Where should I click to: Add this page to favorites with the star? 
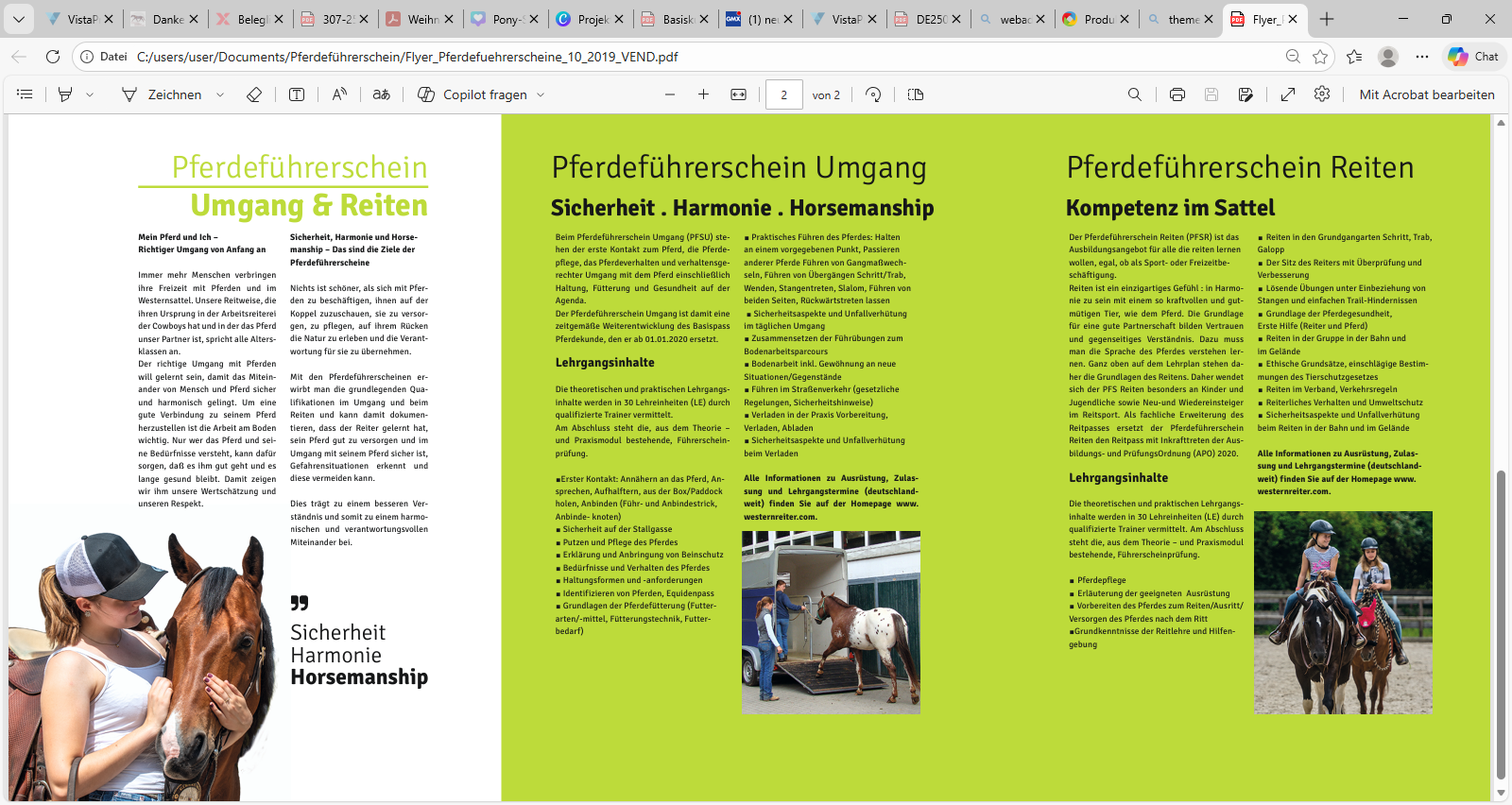(1320, 57)
